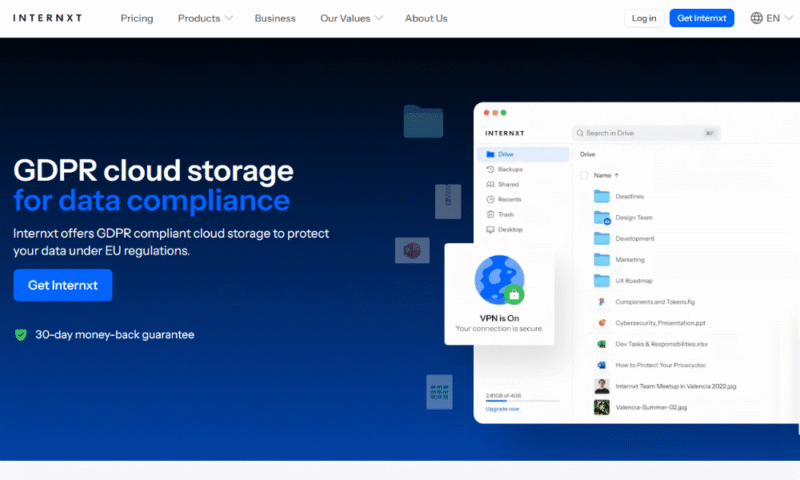Click the storage usage progress bar
Screen dimensions: 800x480
(520, 401)
